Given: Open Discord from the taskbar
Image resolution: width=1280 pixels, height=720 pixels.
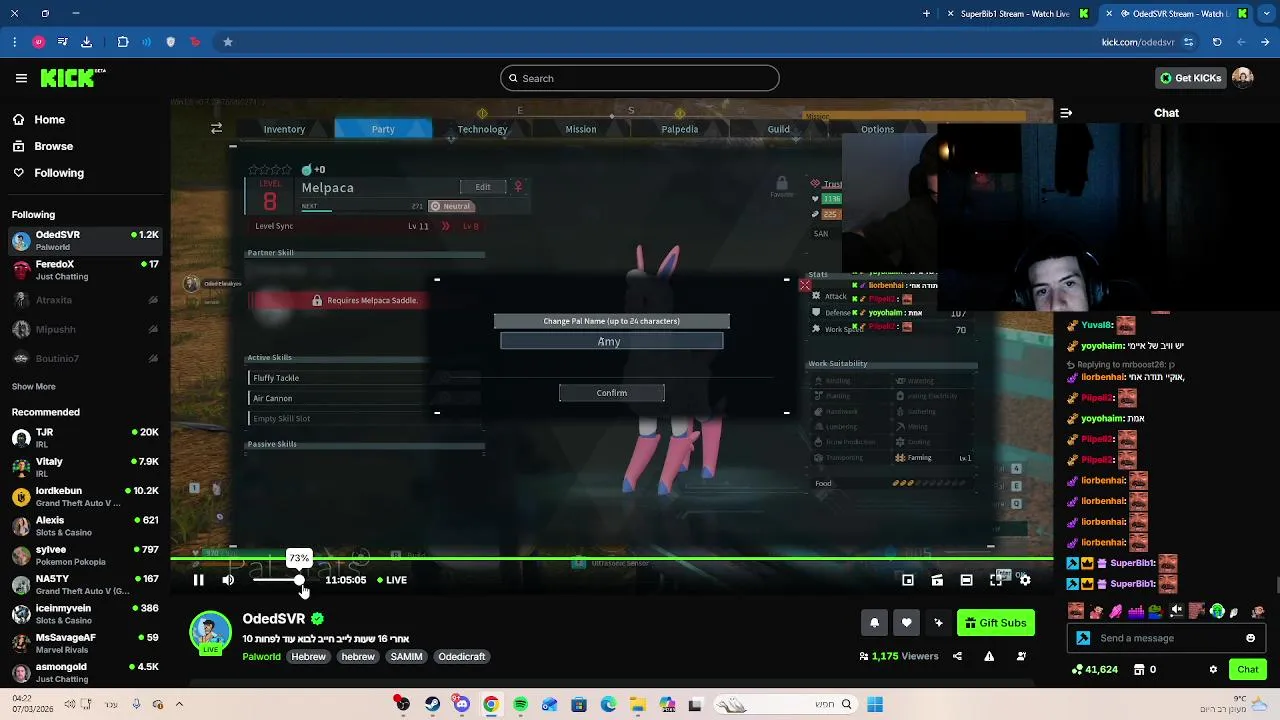Looking at the screenshot, I should click(461, 704).
